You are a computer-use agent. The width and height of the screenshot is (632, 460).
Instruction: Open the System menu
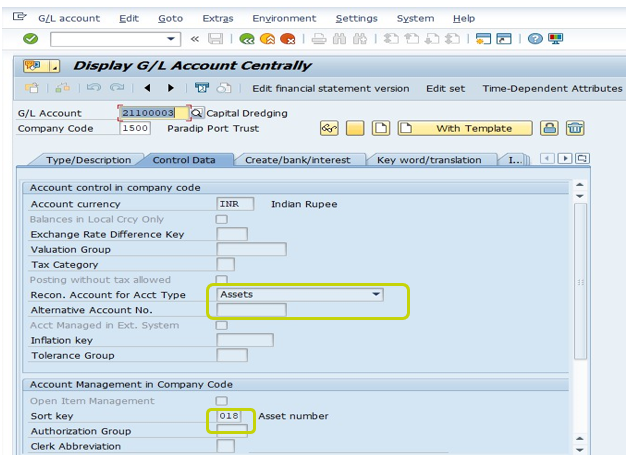416,19
